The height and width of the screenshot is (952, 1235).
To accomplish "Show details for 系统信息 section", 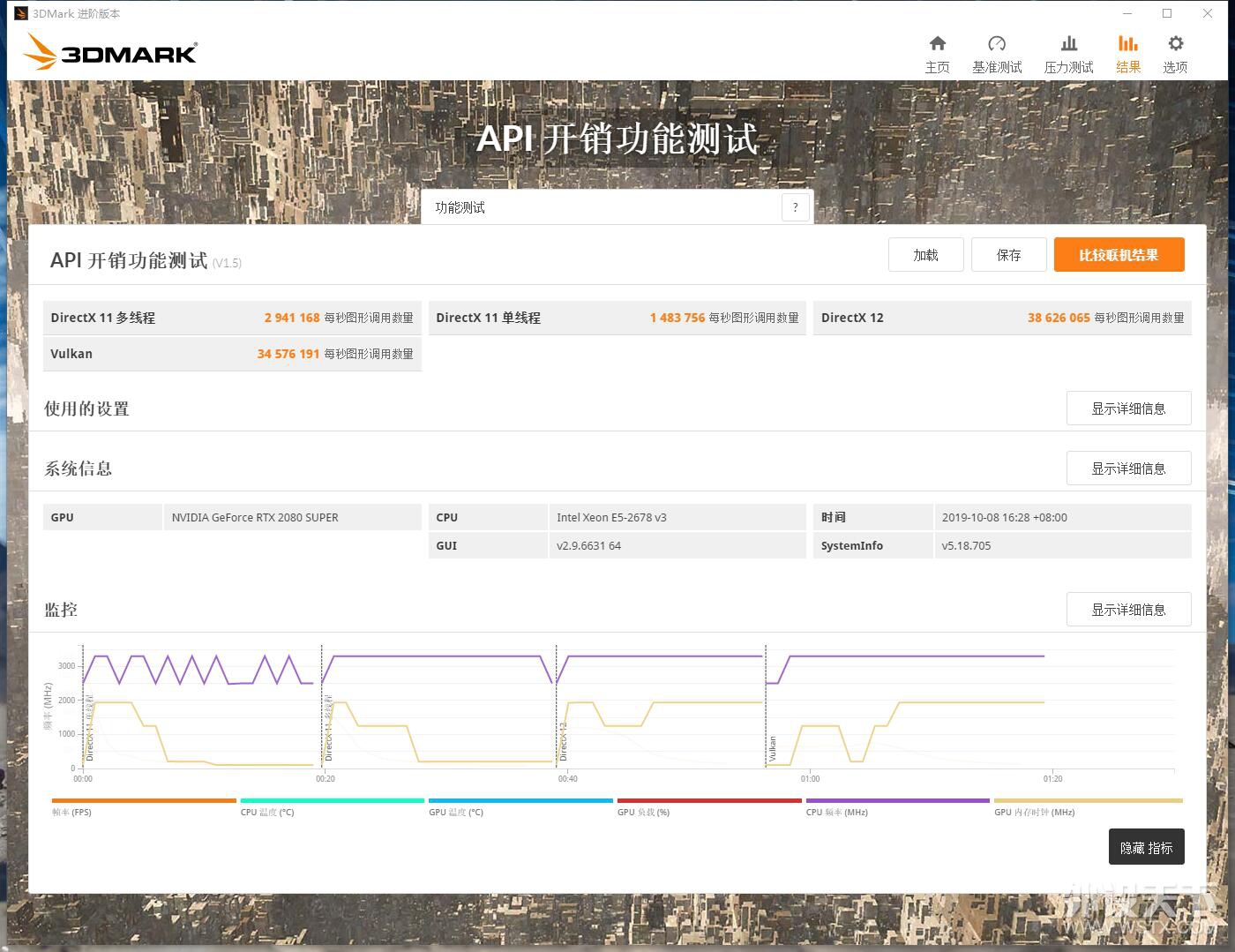I will 1128,469.
